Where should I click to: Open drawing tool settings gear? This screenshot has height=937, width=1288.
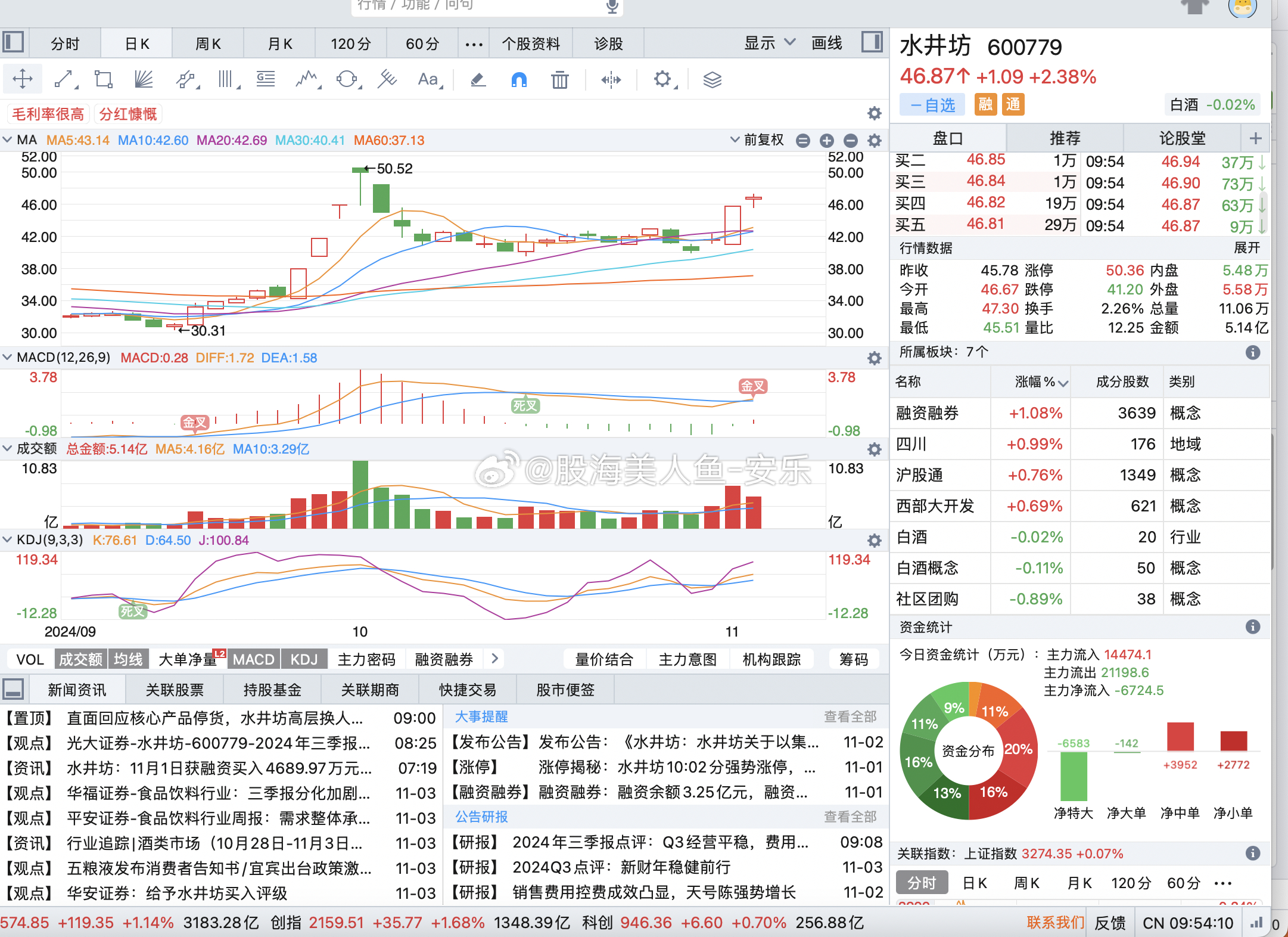[x=663, y=79]
